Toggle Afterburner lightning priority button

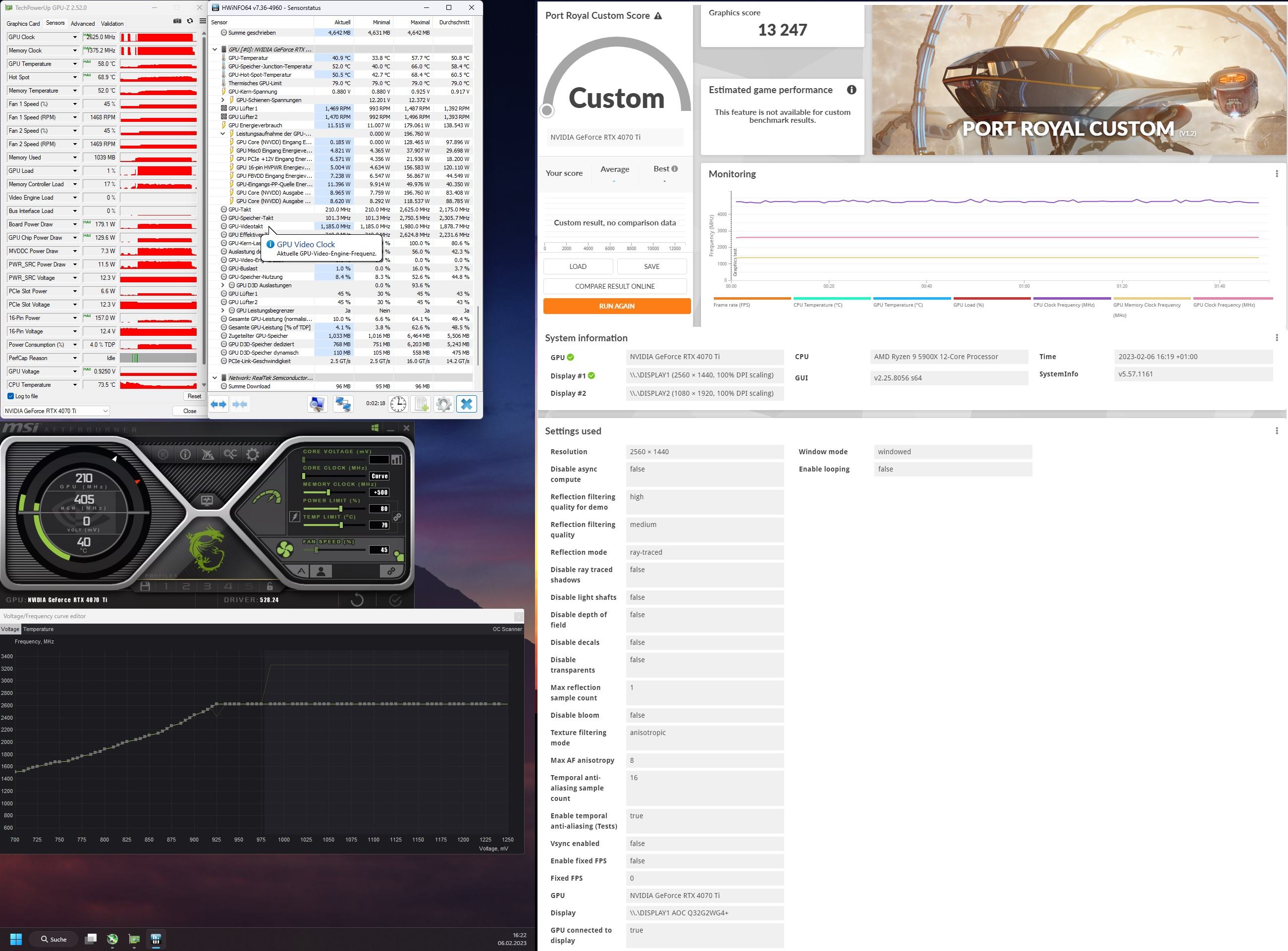coord(295,517)
